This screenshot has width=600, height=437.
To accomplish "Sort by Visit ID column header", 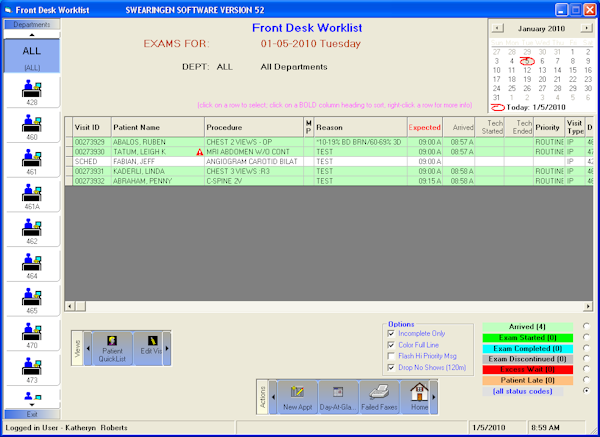I will pos(92,127).
